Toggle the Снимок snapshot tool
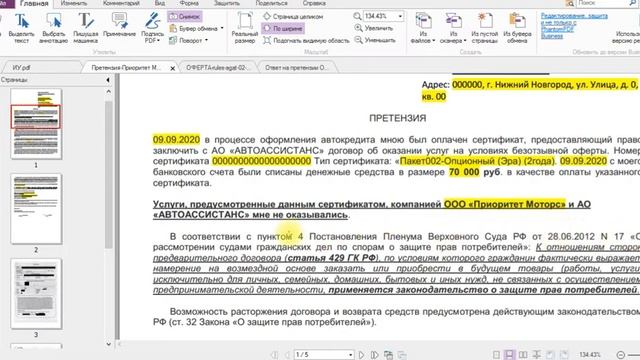This screenshot has height=360, width=640. (x=184, y=16)
